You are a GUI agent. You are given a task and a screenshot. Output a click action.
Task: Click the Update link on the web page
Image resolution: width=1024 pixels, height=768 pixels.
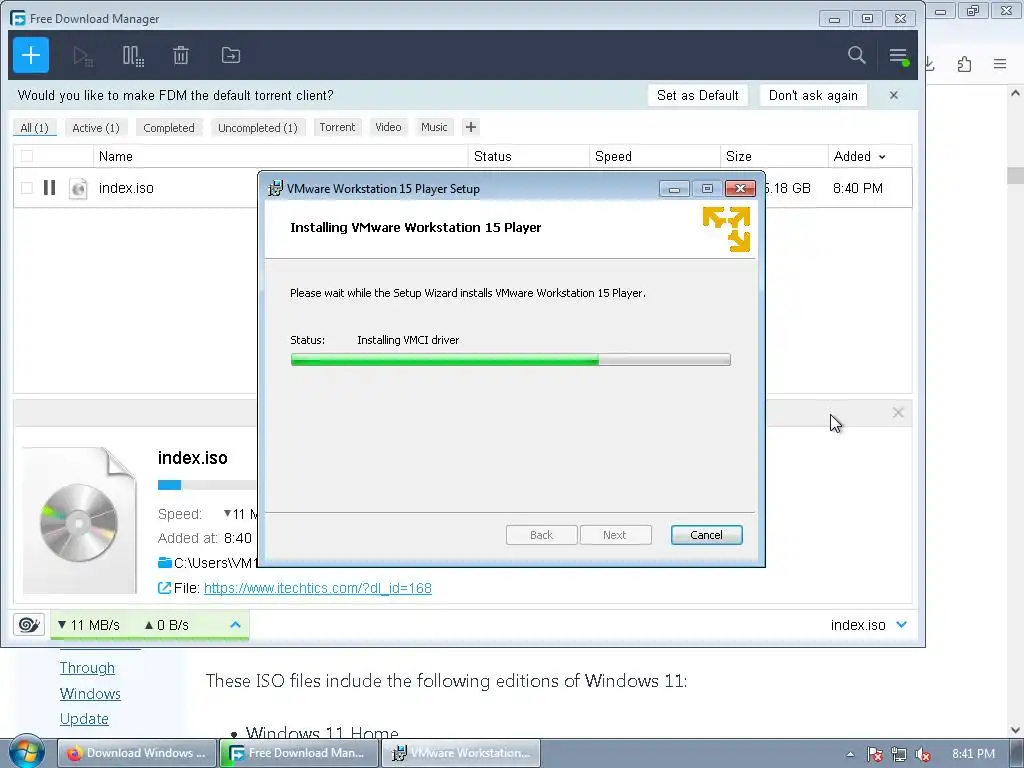(84, 718)
